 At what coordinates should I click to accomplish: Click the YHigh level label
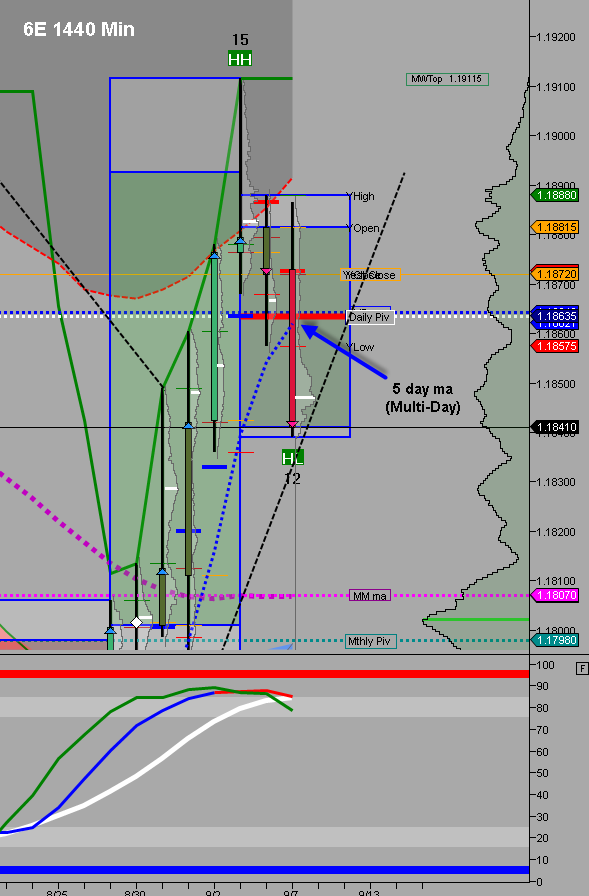click(362, 196)
